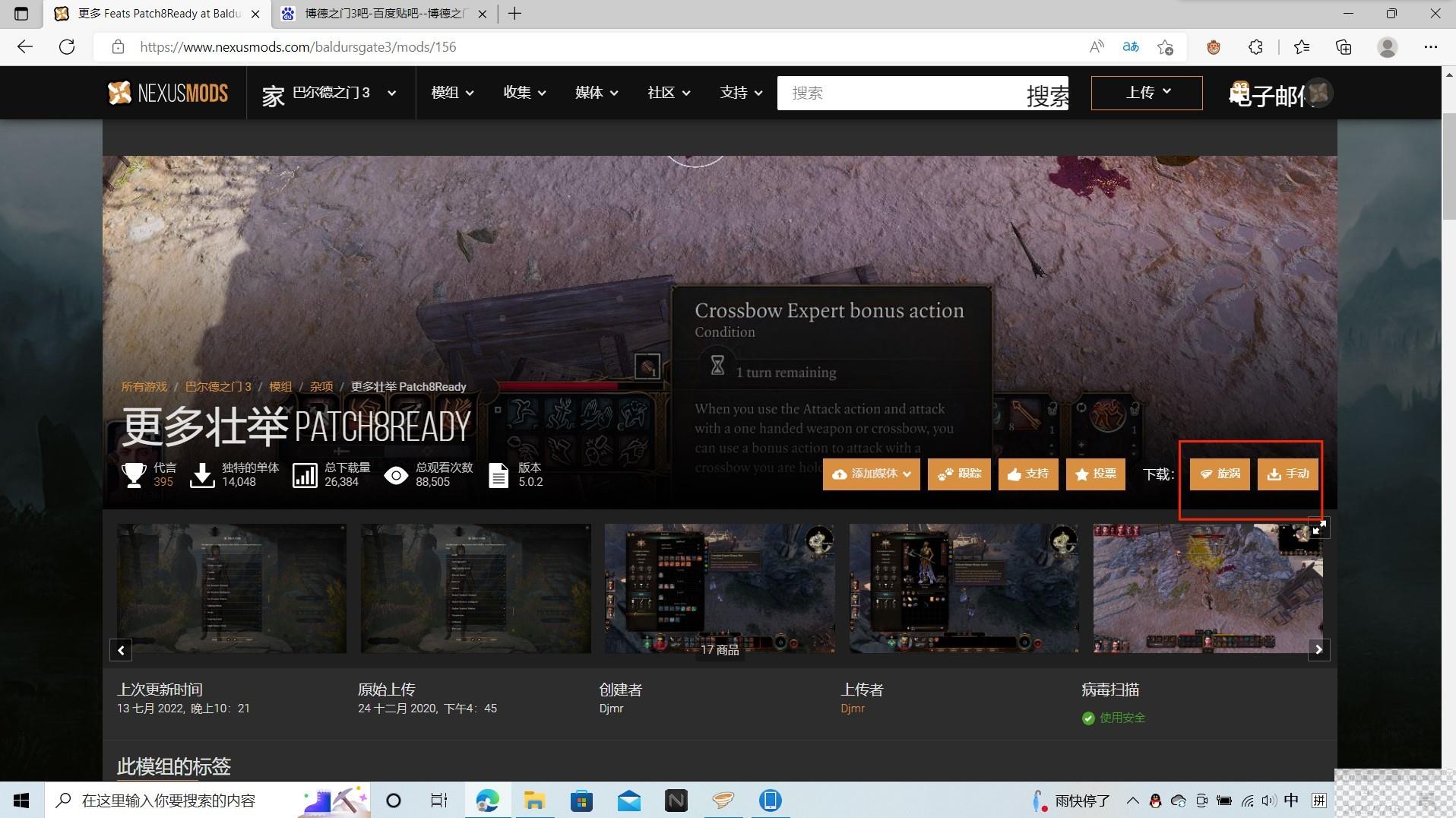
Task: Click the translate page icon
Action: [x=1131, y=47]
